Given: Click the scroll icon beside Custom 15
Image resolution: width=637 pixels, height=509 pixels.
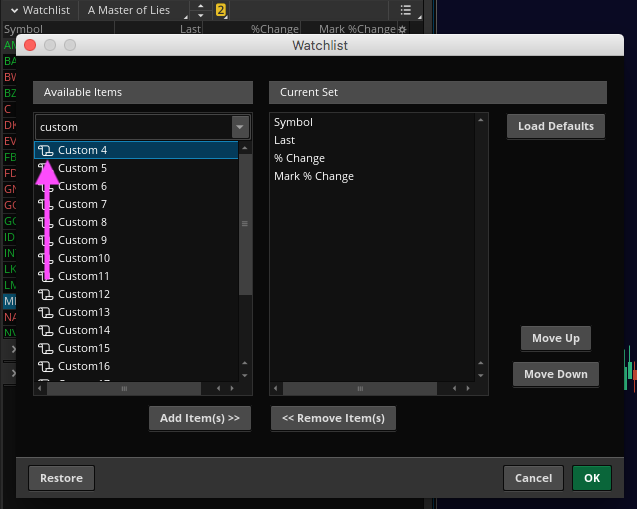Looking at the screenshot, I should (x=45, y=348).
